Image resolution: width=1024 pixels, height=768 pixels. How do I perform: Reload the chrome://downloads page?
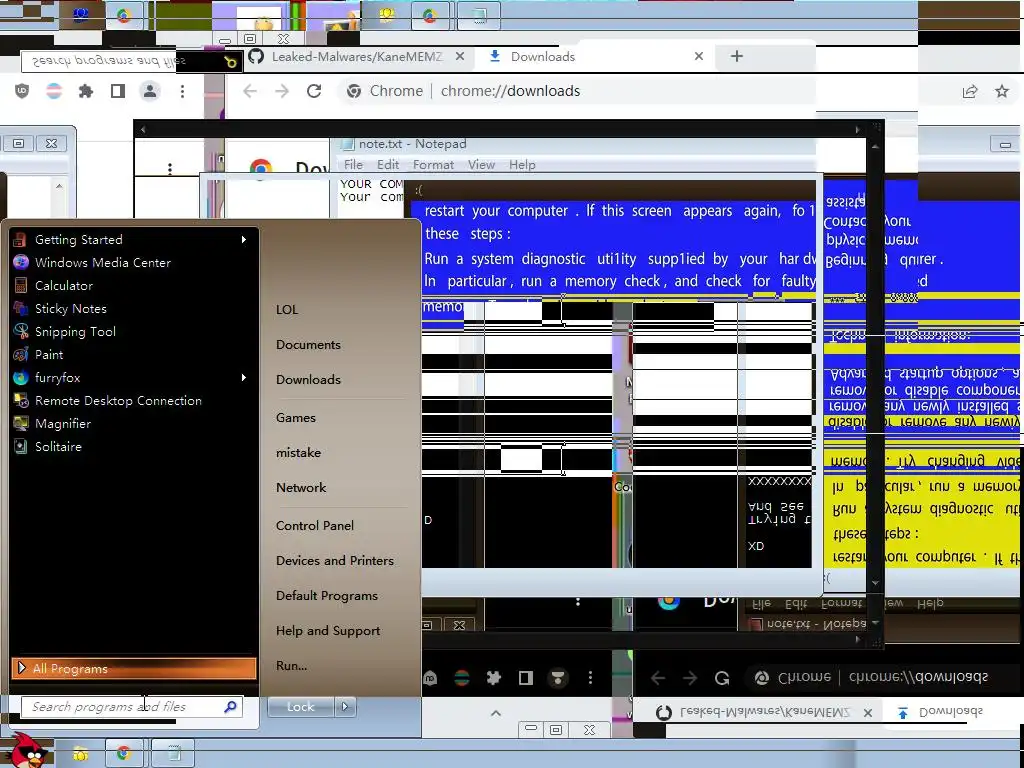coord(314,91)
